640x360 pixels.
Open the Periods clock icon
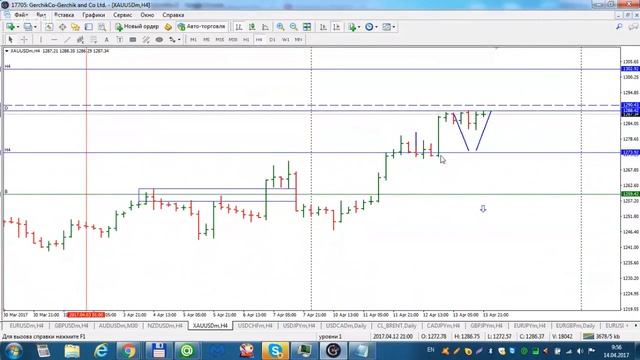pos(369,27)
